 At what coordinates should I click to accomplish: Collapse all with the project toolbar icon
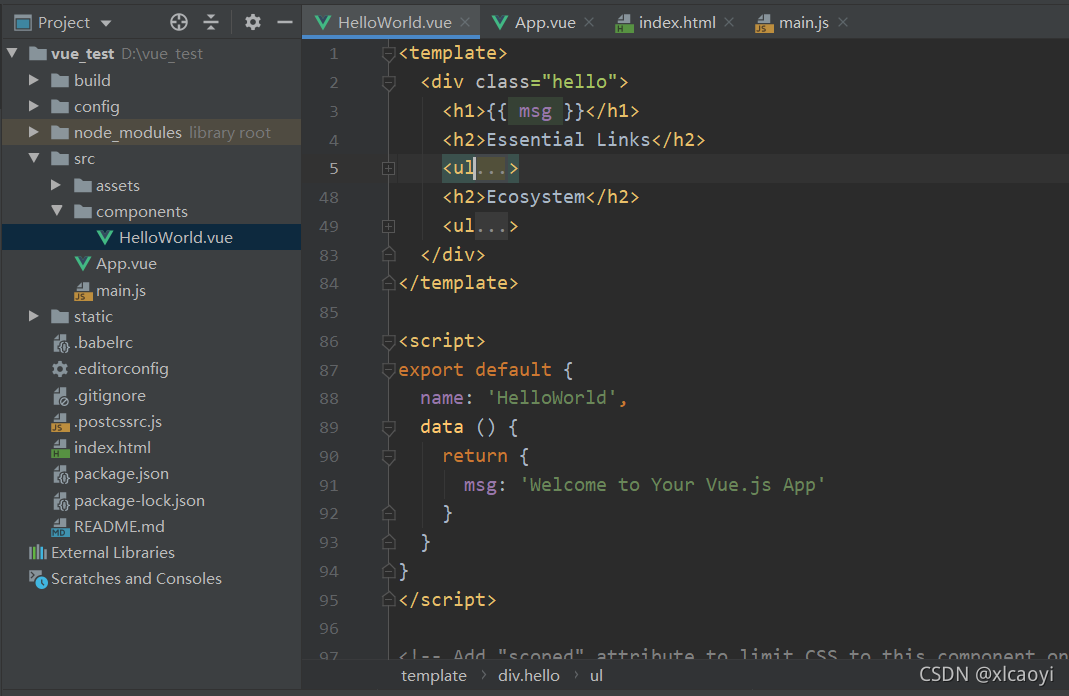[x=211, y=22]
